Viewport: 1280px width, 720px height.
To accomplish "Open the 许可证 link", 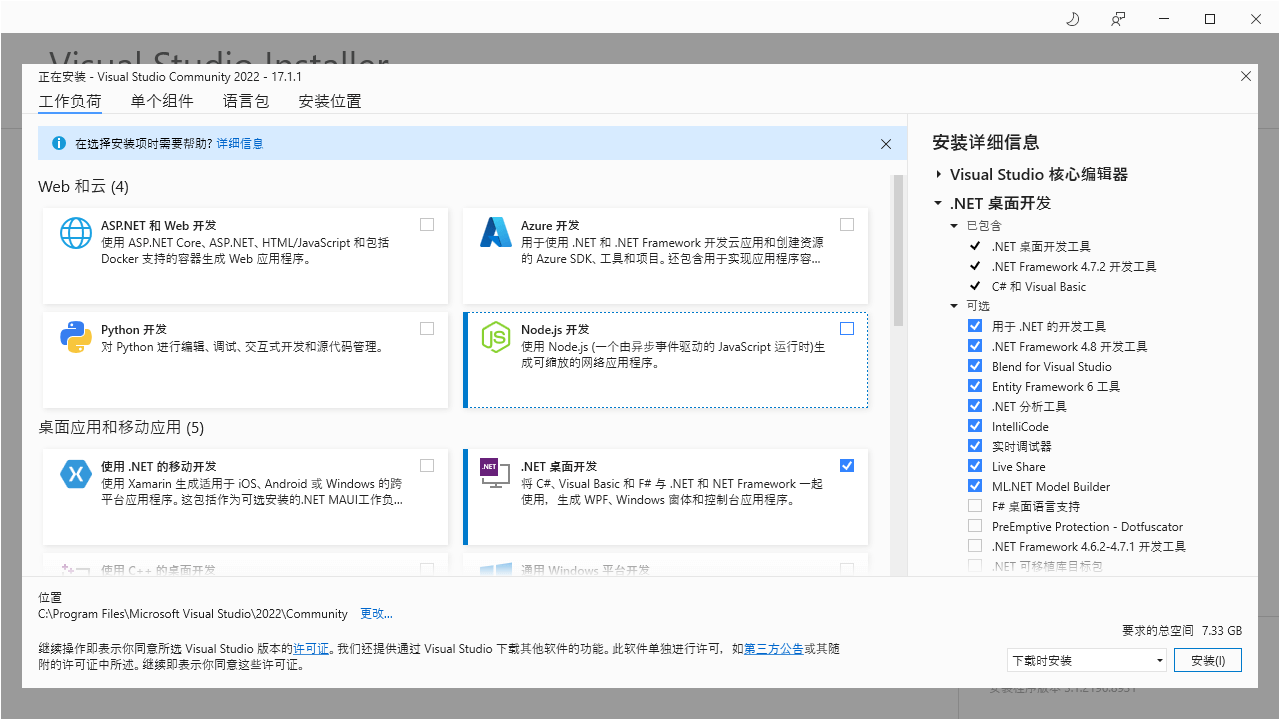I will (x=311, y=649).
